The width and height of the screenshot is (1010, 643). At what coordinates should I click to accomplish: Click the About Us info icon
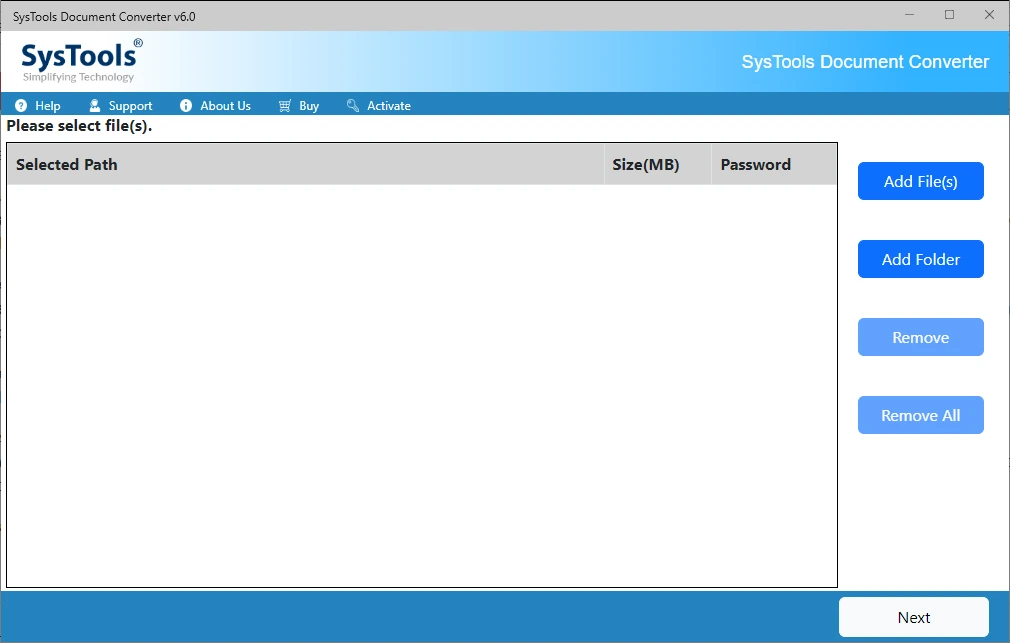point(186,106)
